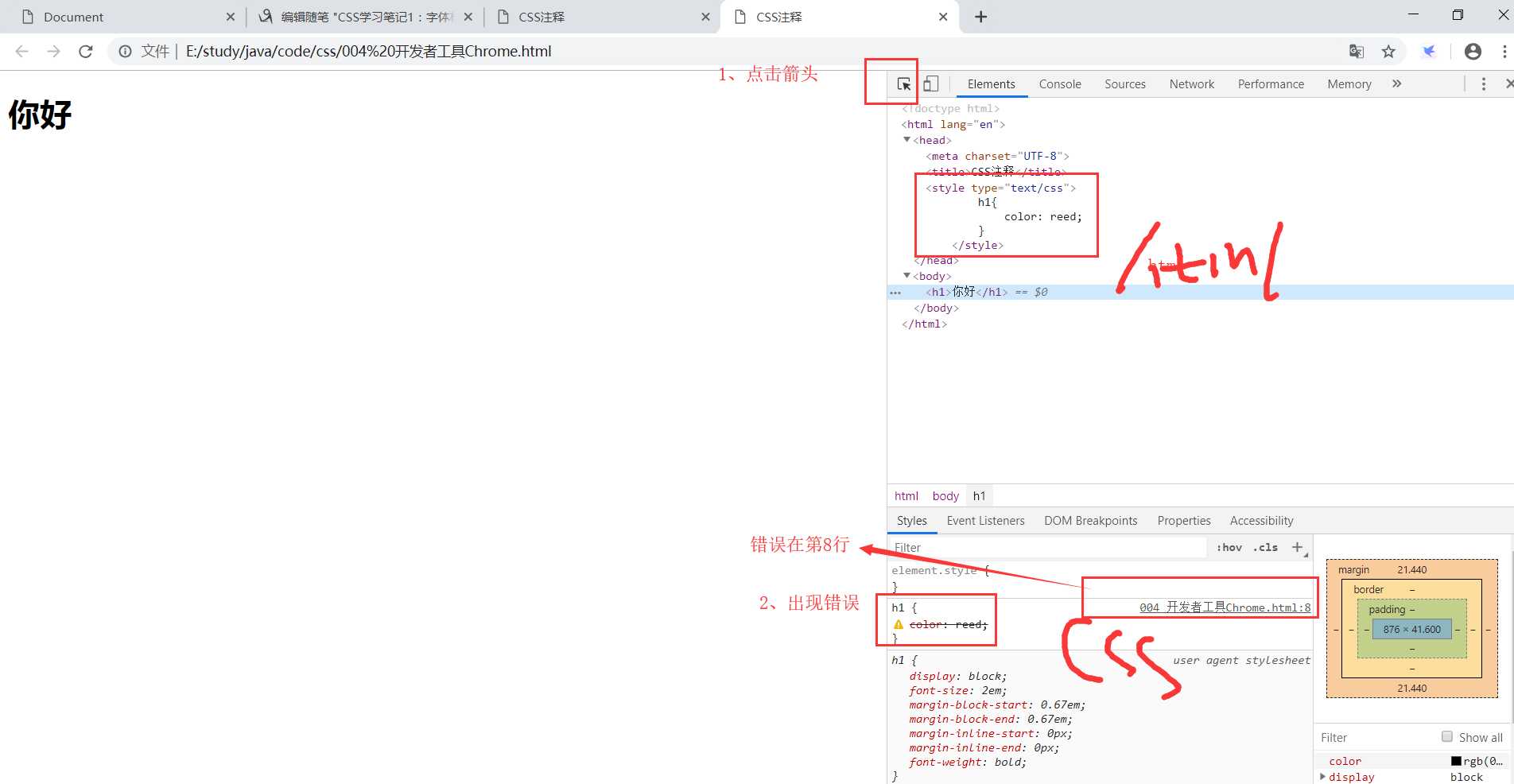Screen dimensions: 1514x784
Task: Click the blue bird extension icon
Action: coord(1429,51)
